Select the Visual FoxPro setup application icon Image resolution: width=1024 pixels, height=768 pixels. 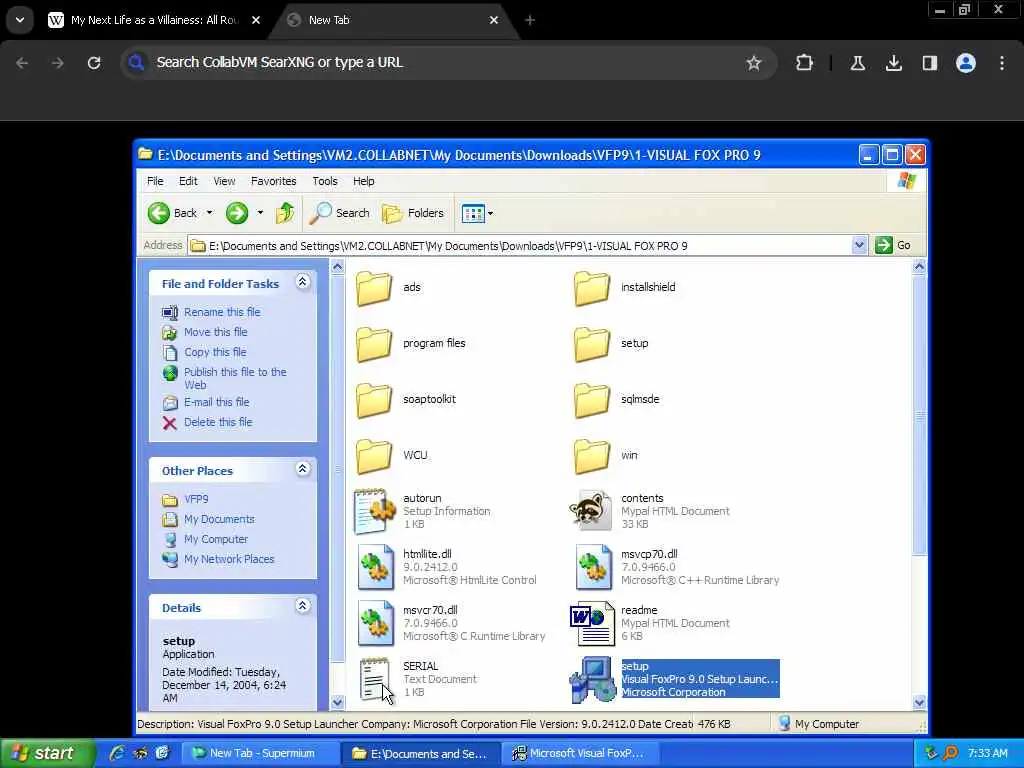(x=592, y=680)
